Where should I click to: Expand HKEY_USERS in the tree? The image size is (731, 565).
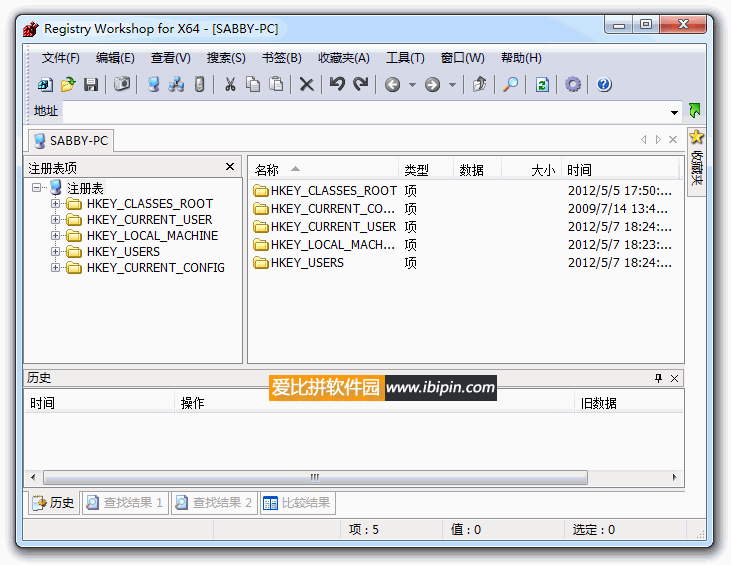click(x=55, y=252)
